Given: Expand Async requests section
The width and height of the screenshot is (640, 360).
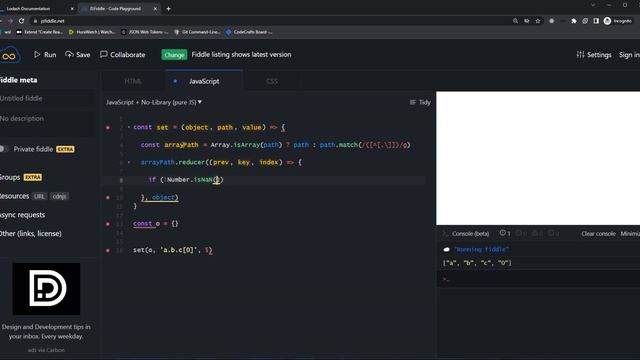Looking at the screenshot, I should tap(22, 215).
